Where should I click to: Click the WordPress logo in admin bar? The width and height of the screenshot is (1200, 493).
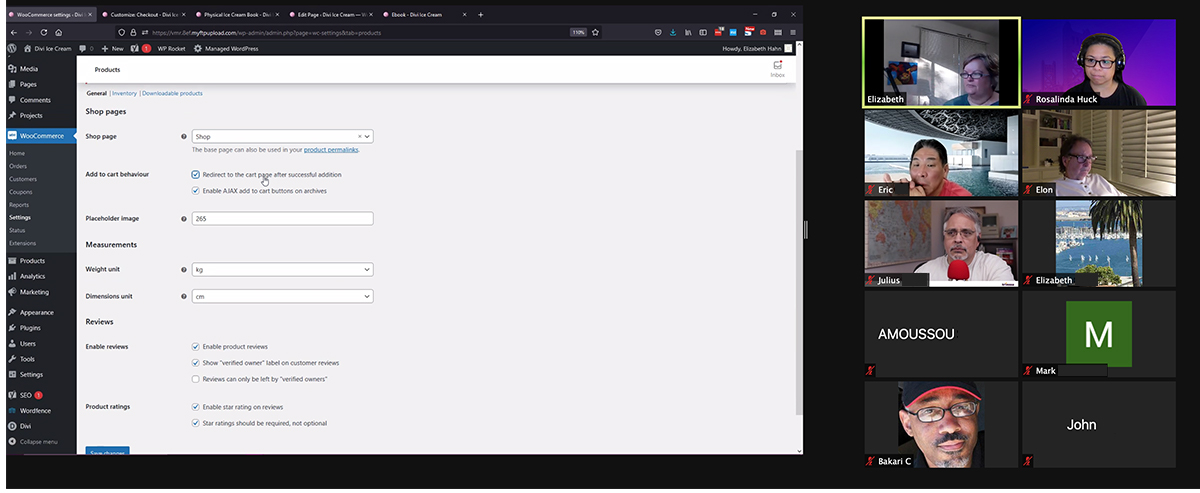13,48
